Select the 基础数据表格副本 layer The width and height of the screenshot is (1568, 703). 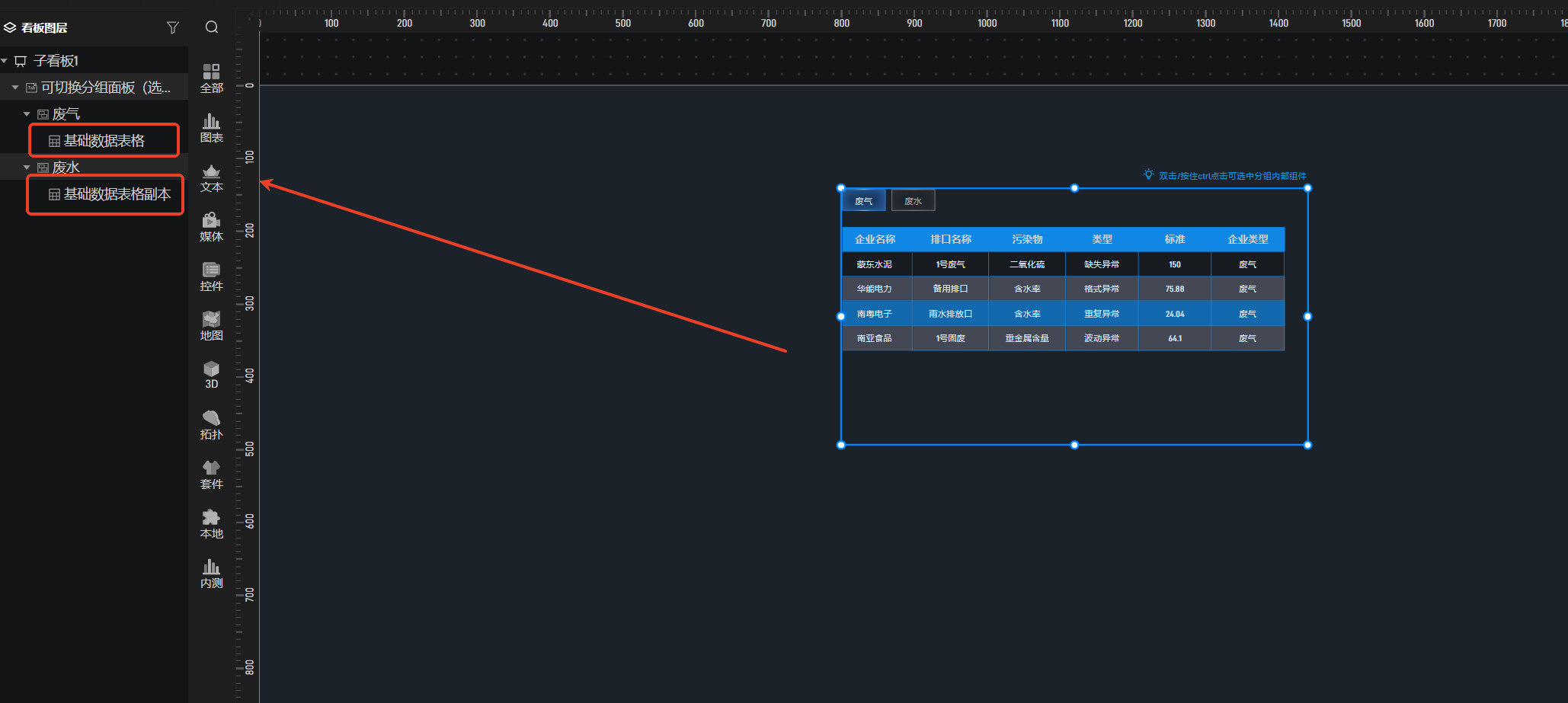pos(117,194)
